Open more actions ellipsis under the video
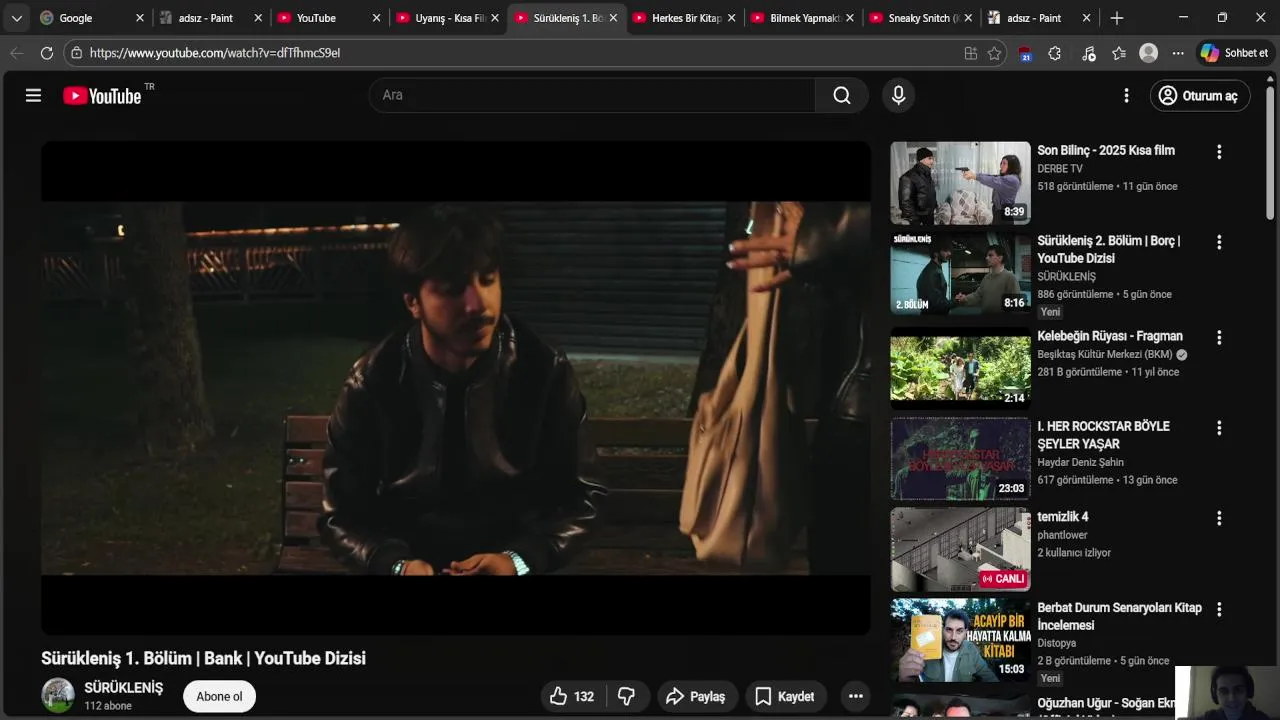The height and width of the screenshot is (720, 1280). click(855, 696)
